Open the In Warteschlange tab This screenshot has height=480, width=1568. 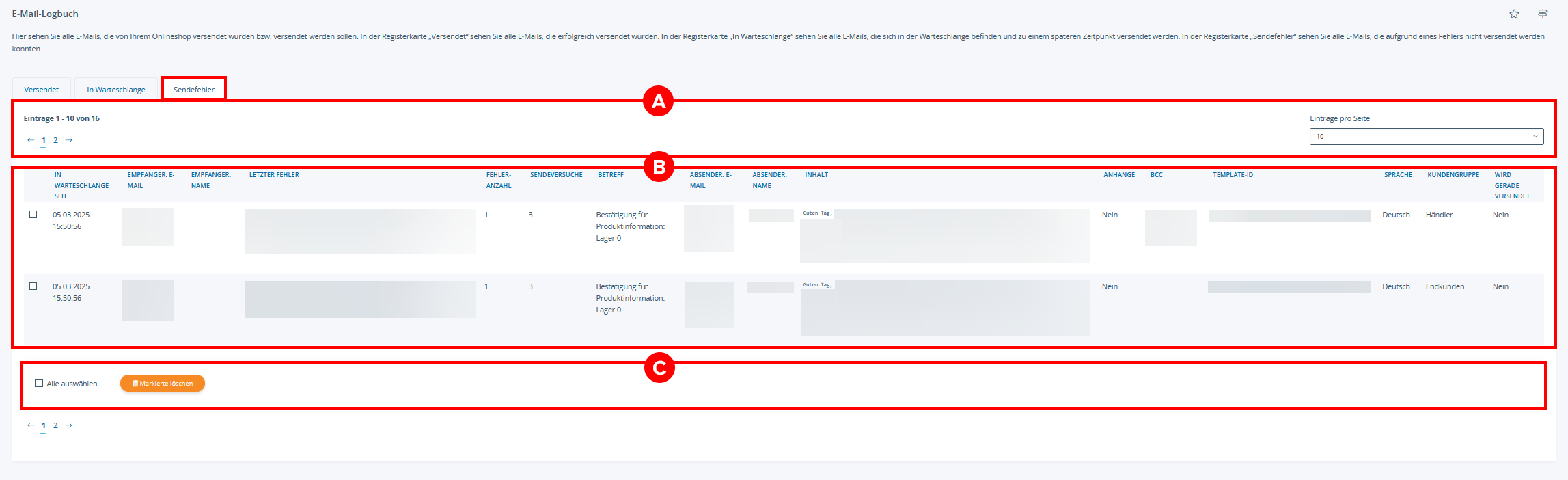click(x=116, y=90)
